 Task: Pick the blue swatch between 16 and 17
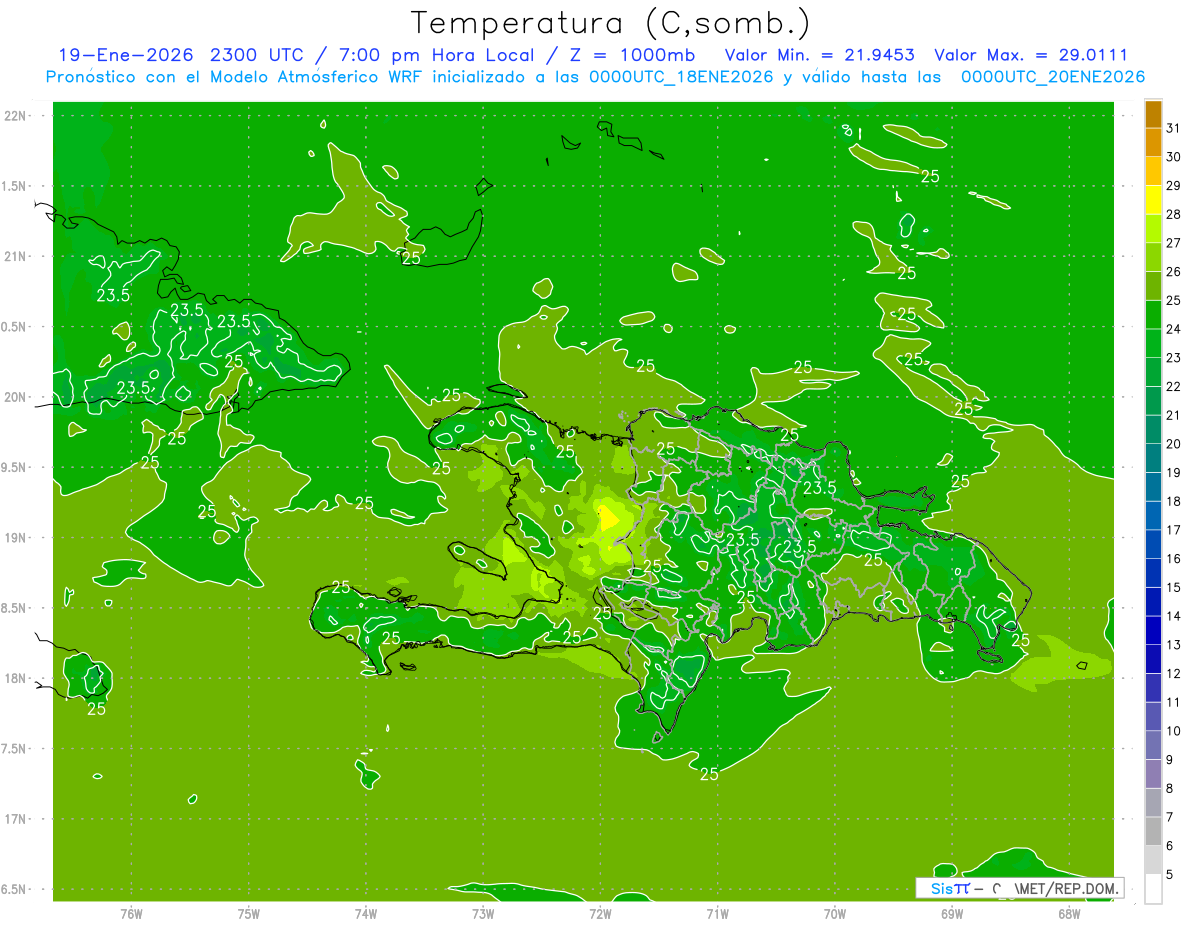point(1153,545)
